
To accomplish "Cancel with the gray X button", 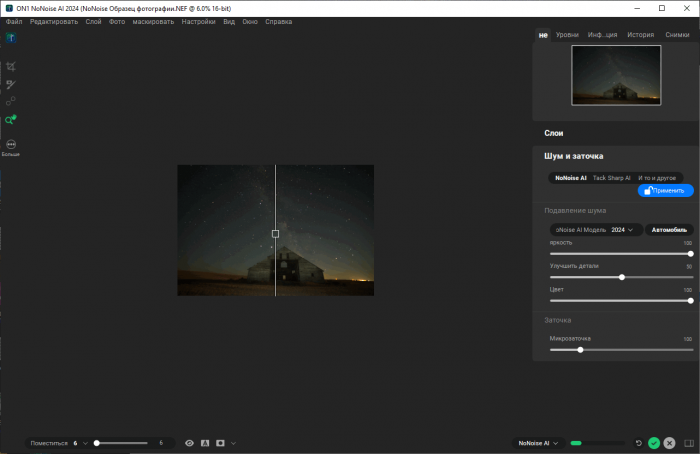I will [669, 443].
